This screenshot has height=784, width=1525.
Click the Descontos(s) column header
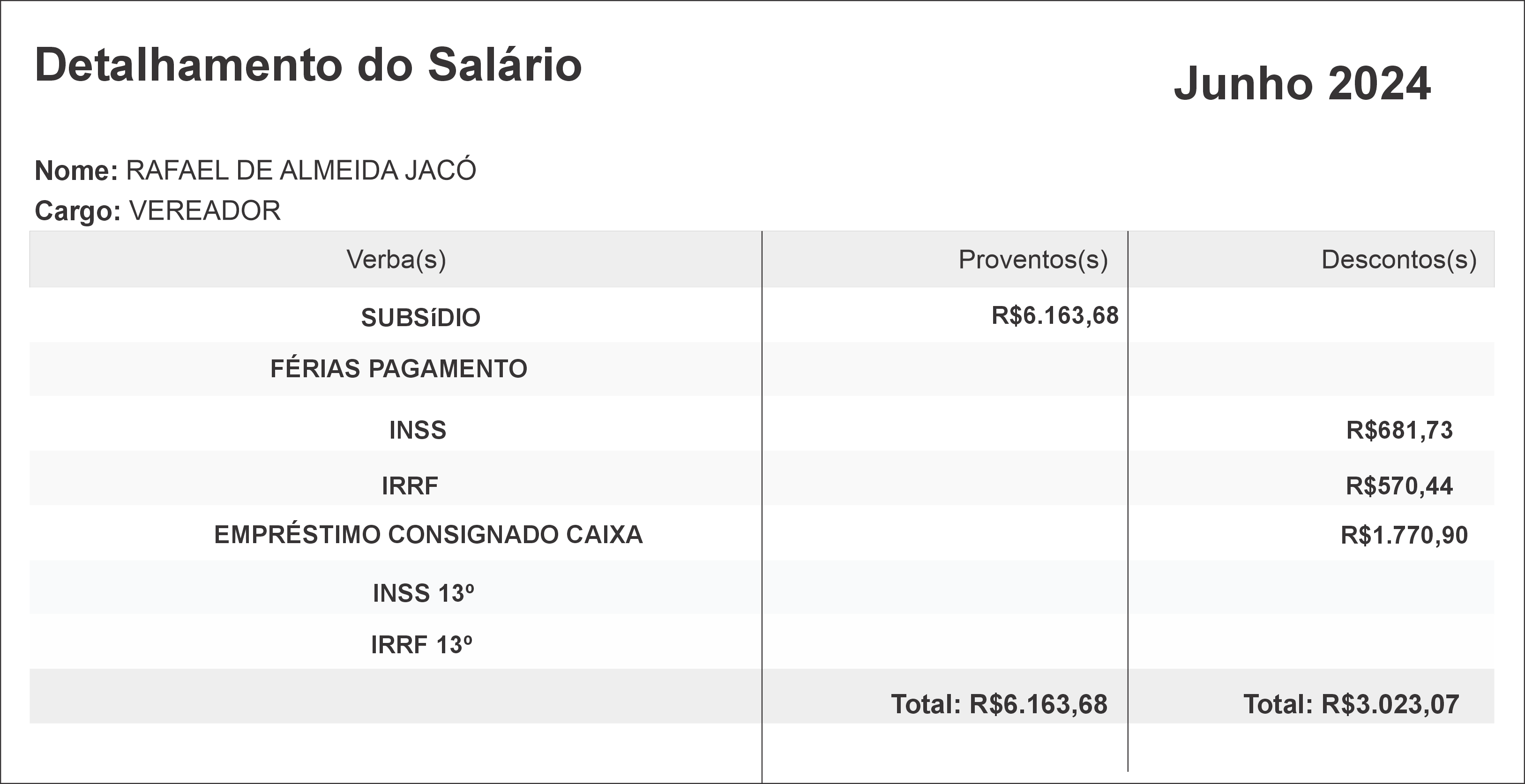click(x=1398, y=259)
